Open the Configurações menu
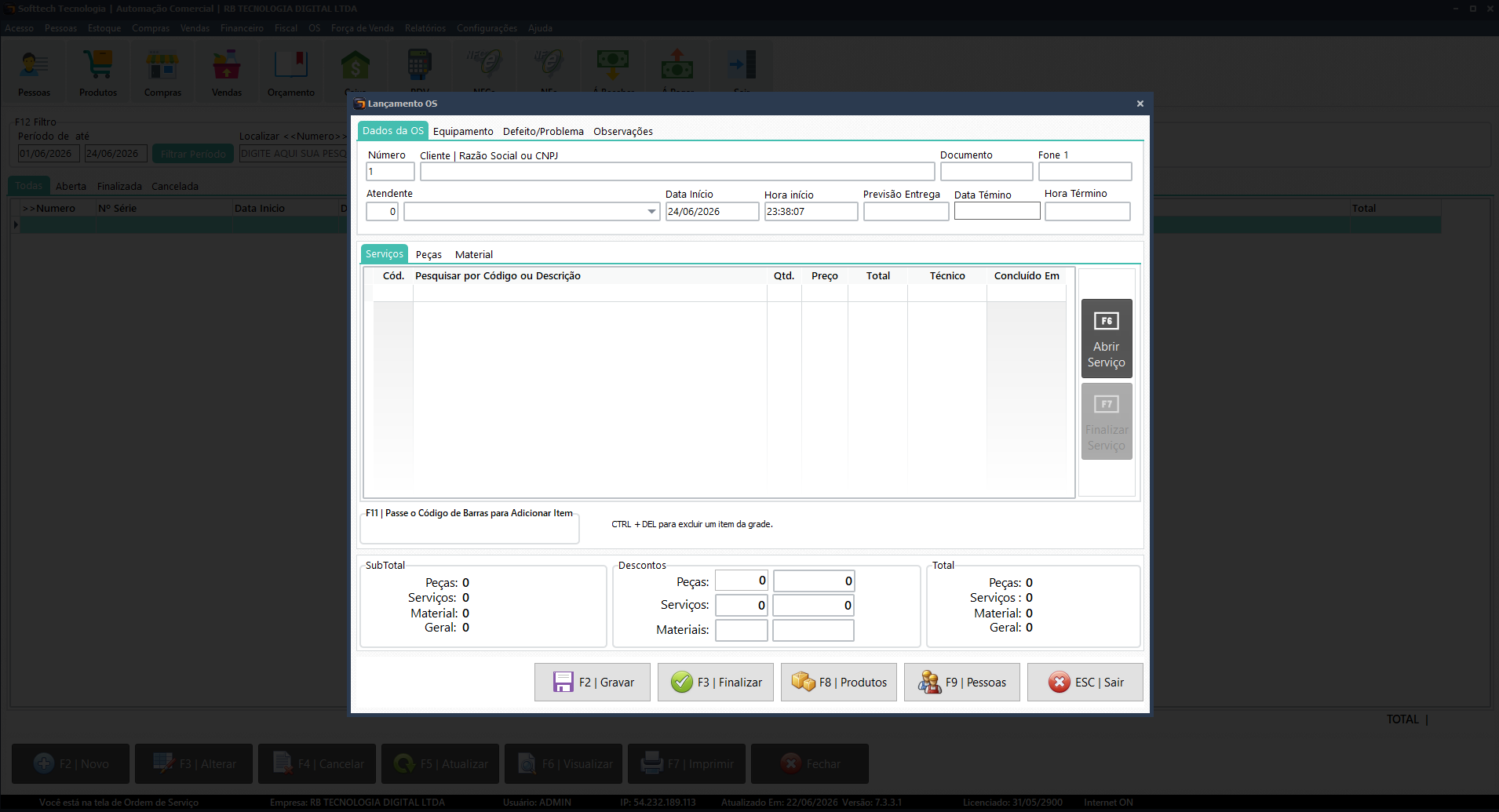Screen dimensions: 1499x812 click(487, 28)
